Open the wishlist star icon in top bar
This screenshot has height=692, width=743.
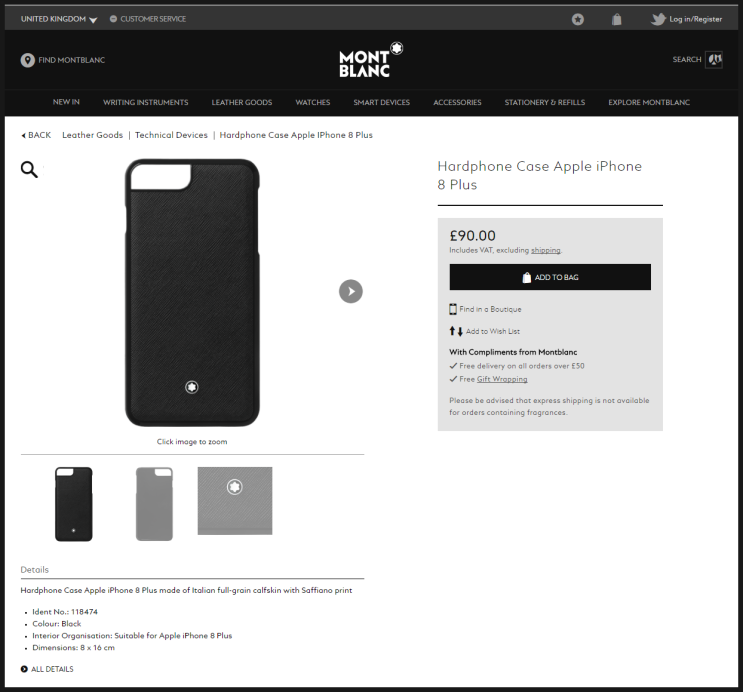pos(578,19)
